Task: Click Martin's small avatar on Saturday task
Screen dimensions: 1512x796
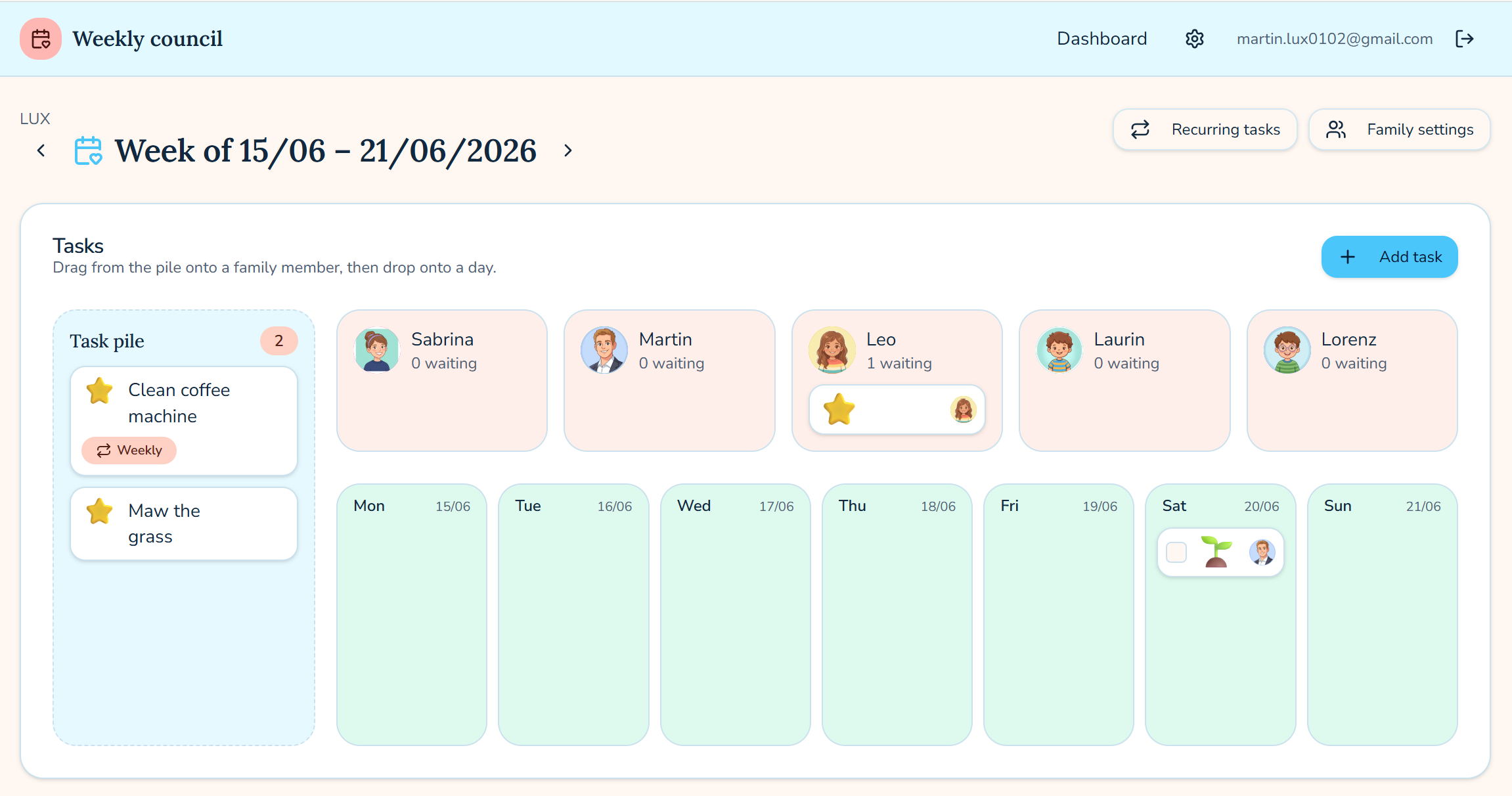Action: pyautogui.click(x=1262, y=552)
